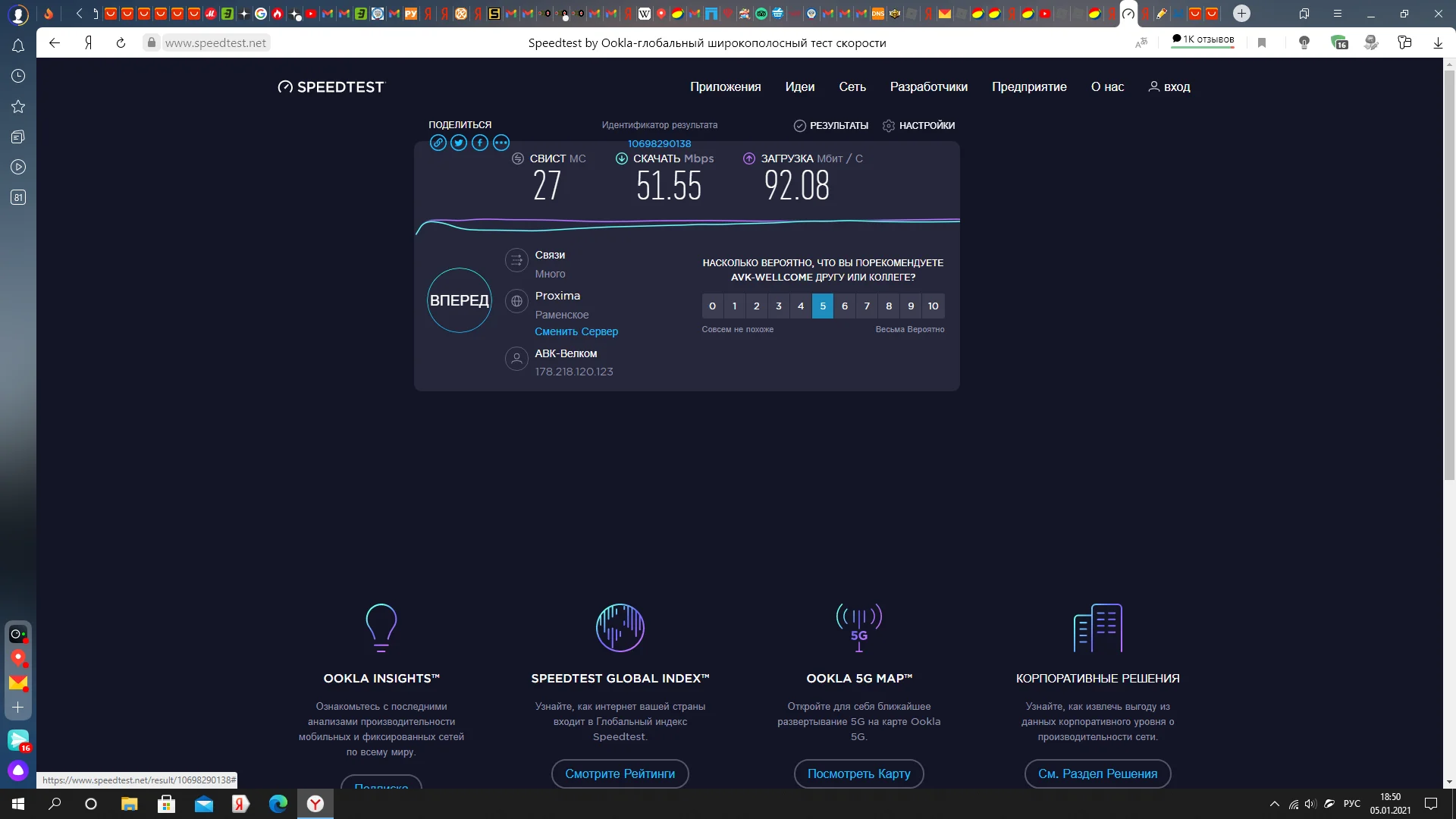This screenshot has height=819, width=1456.
Task: Share result on Twitter icon
Action: [459, 143]
